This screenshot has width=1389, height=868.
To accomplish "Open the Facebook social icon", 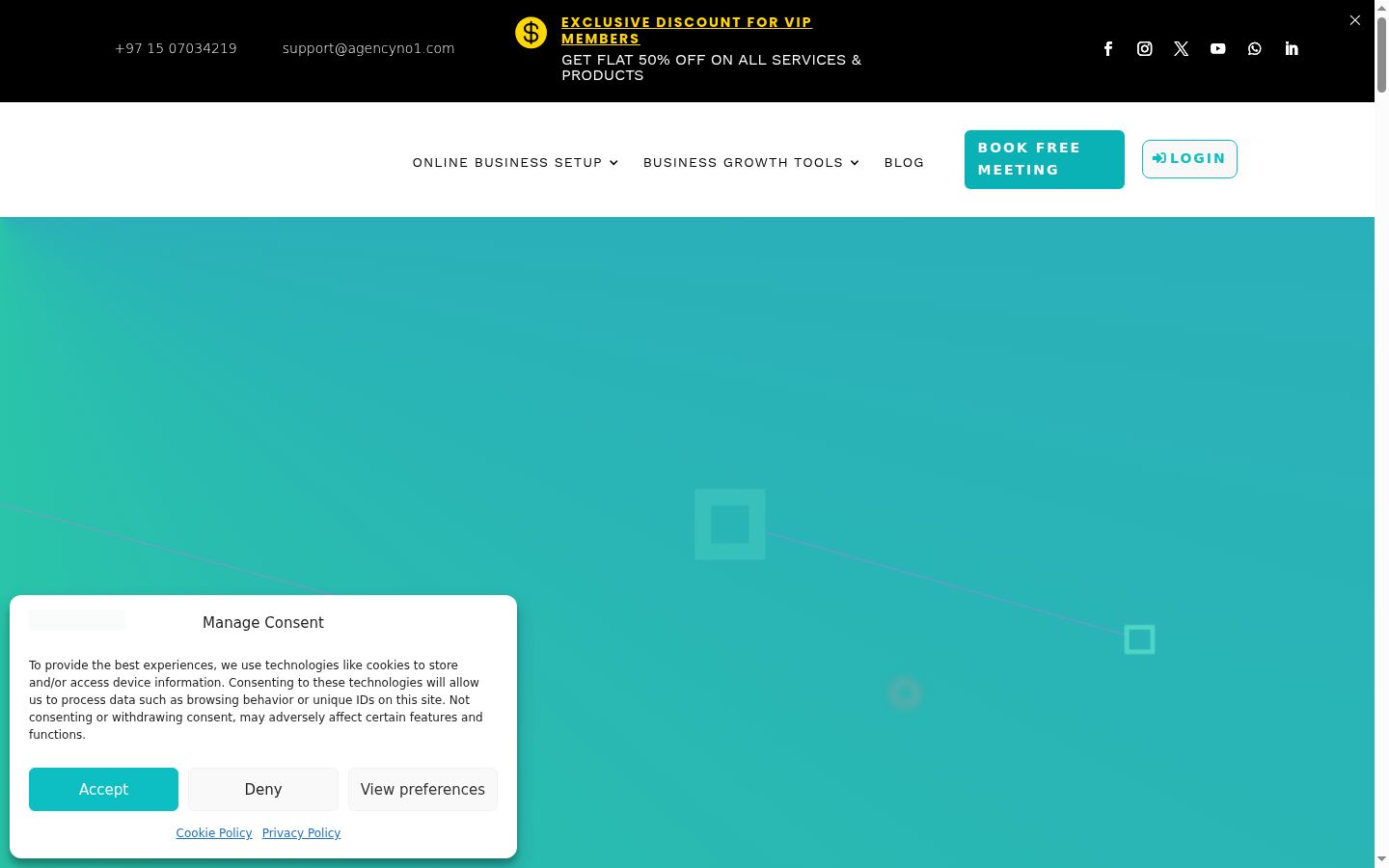I will pos(1108,48).
